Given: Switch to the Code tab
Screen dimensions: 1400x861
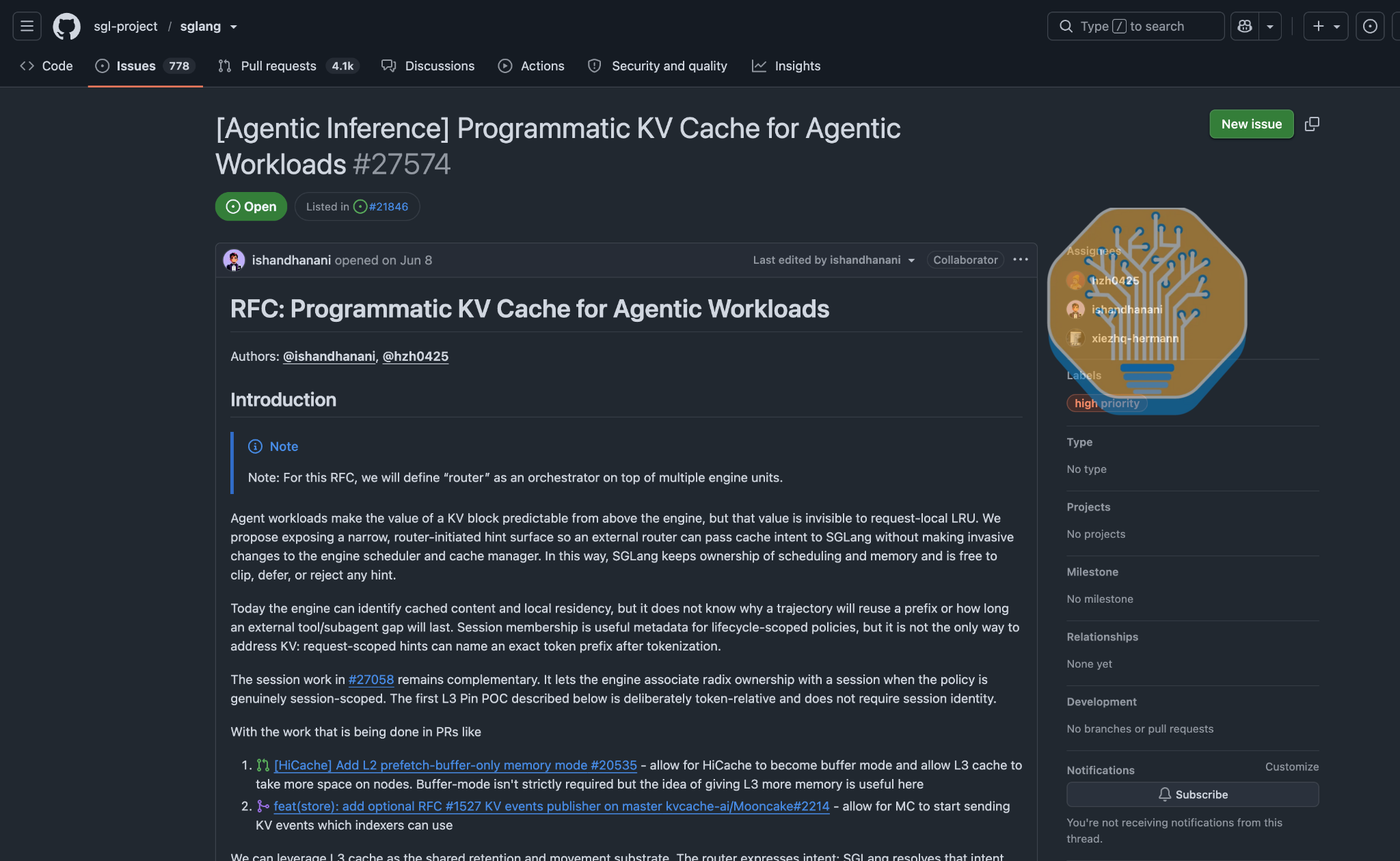Looking at the screenshot, I should tap(46, 66).
